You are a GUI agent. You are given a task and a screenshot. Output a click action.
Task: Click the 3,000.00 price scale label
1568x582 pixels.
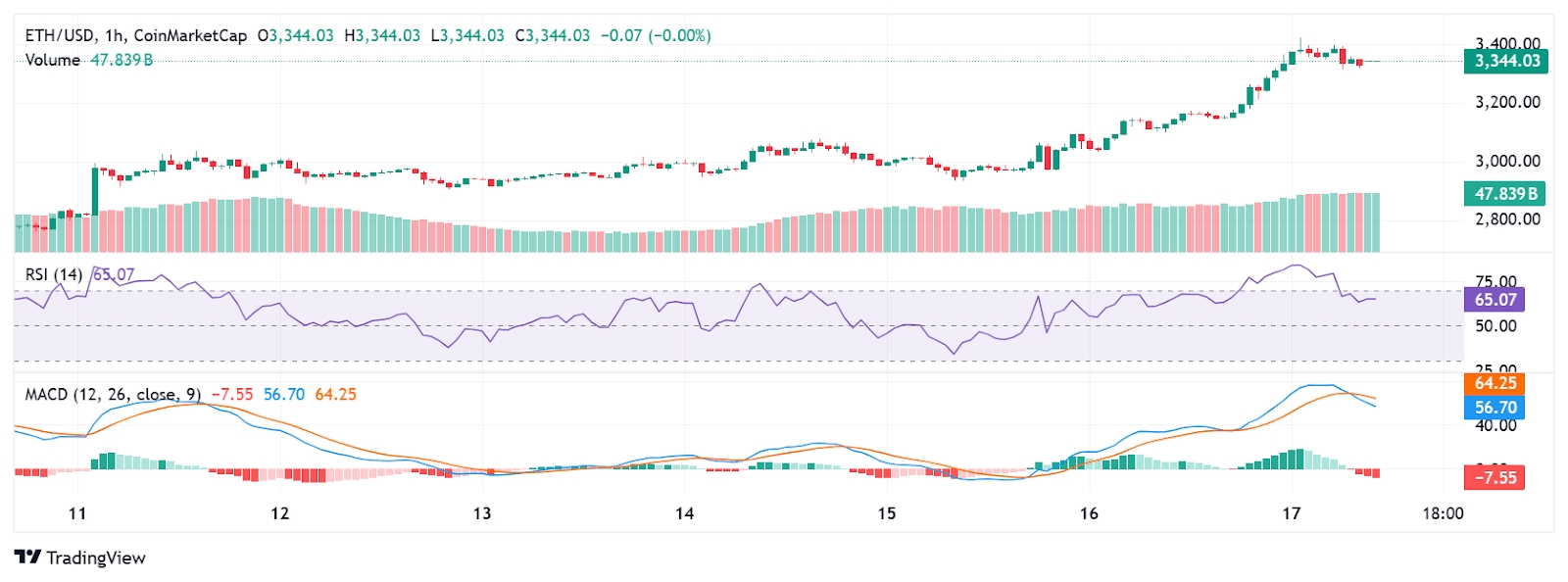pyautogui.click(x=1507, y=161)
